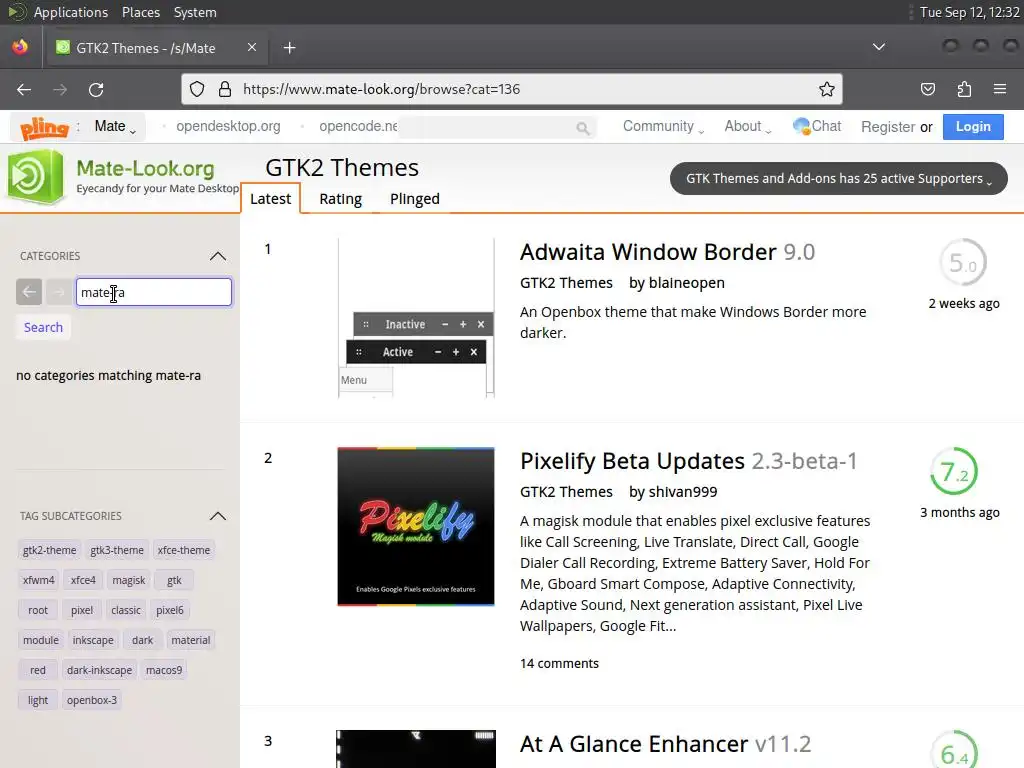
Task: Select the xfce4 tag
Action: 83,580
